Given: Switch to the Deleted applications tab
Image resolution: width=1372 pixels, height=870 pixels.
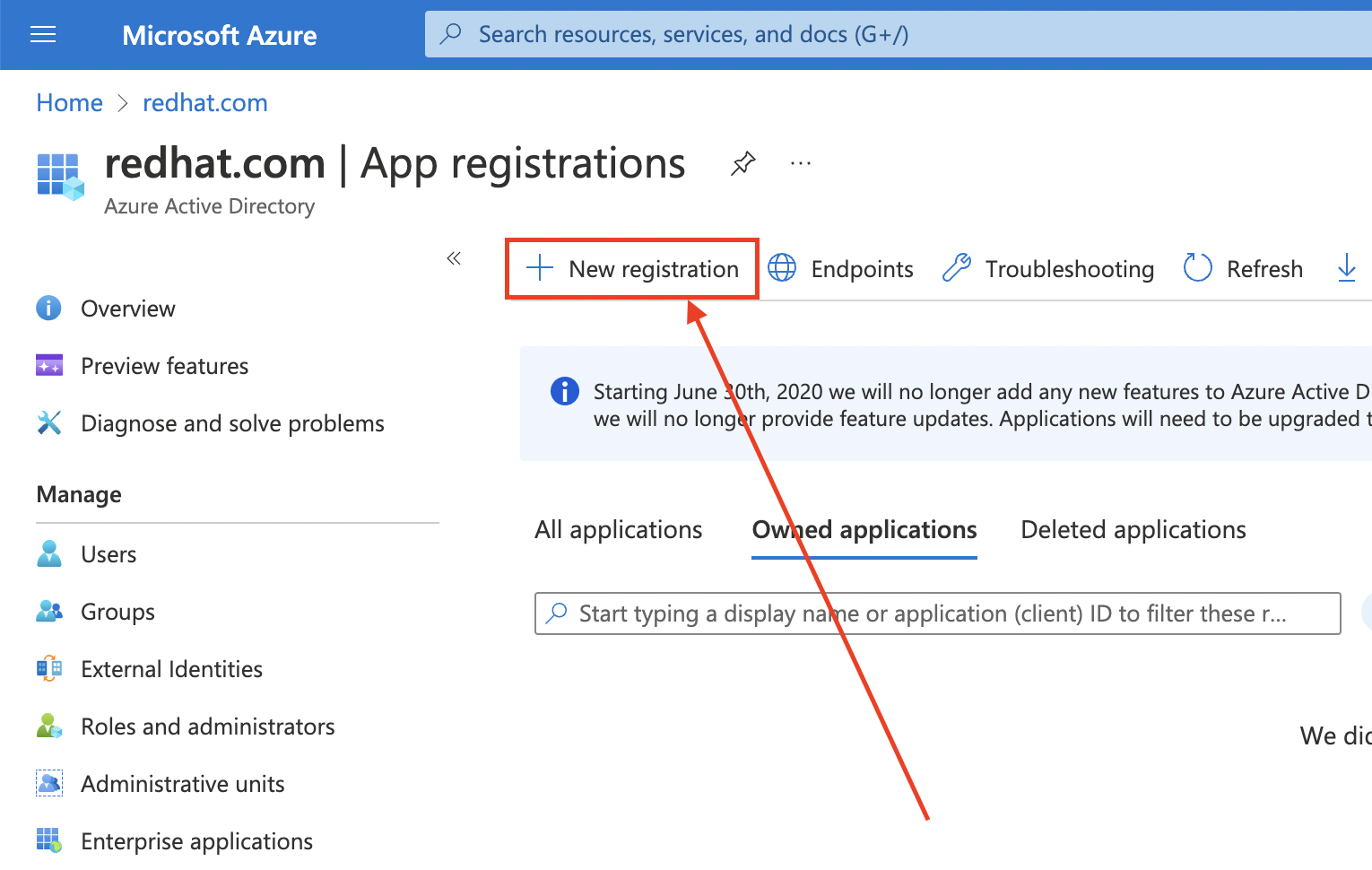Looking at the screenshot, I should click(1133, 530).
